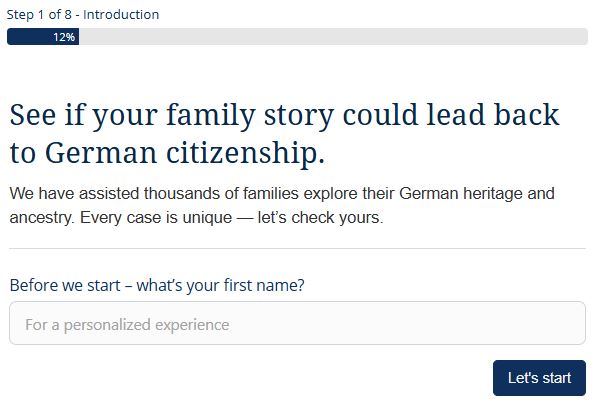Click the "what's your first name?" question text
Viewport: 606px width, 417px height.
click(x=220, y=285)
